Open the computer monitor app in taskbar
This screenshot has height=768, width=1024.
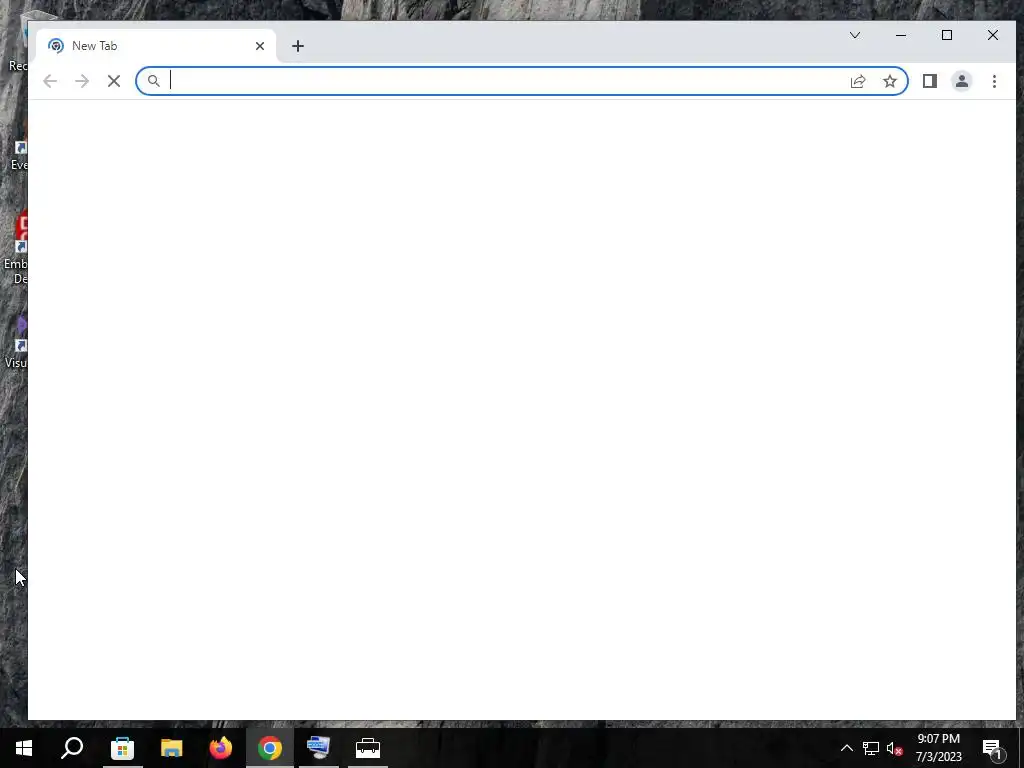click(x=319, y=748)
